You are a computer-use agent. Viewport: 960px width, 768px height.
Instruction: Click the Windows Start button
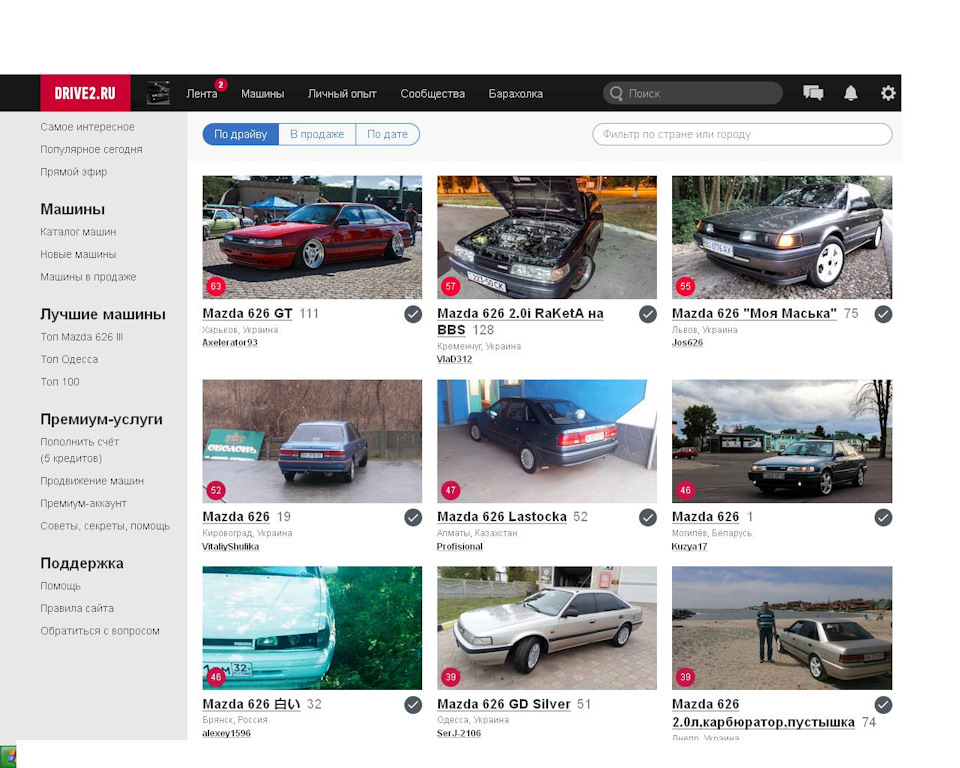tap(8, 756)
